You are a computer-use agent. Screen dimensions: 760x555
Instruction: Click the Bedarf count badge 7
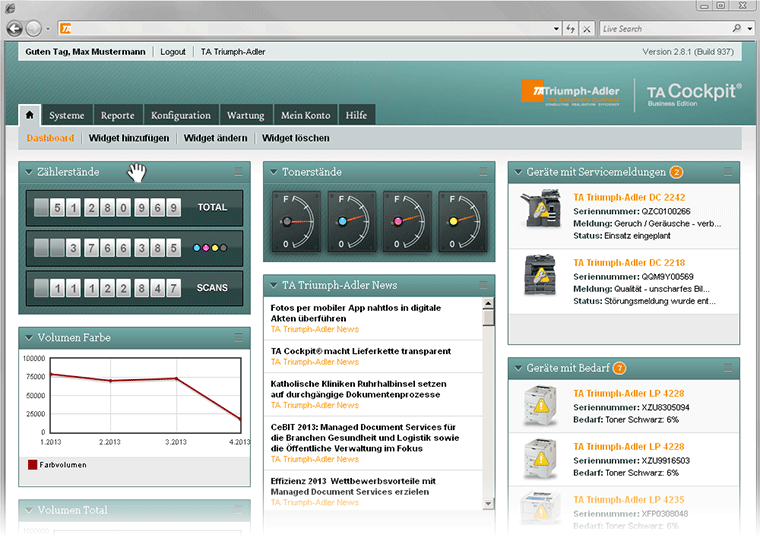tap(619, 368)
